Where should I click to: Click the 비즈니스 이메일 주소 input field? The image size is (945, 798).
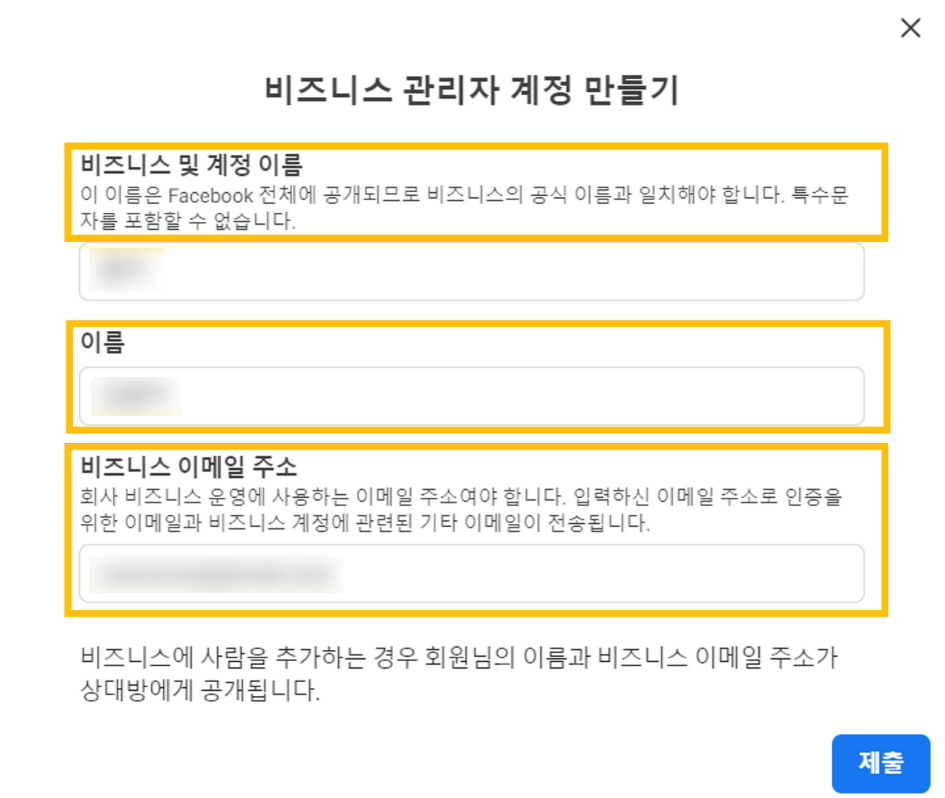[470, 573]
